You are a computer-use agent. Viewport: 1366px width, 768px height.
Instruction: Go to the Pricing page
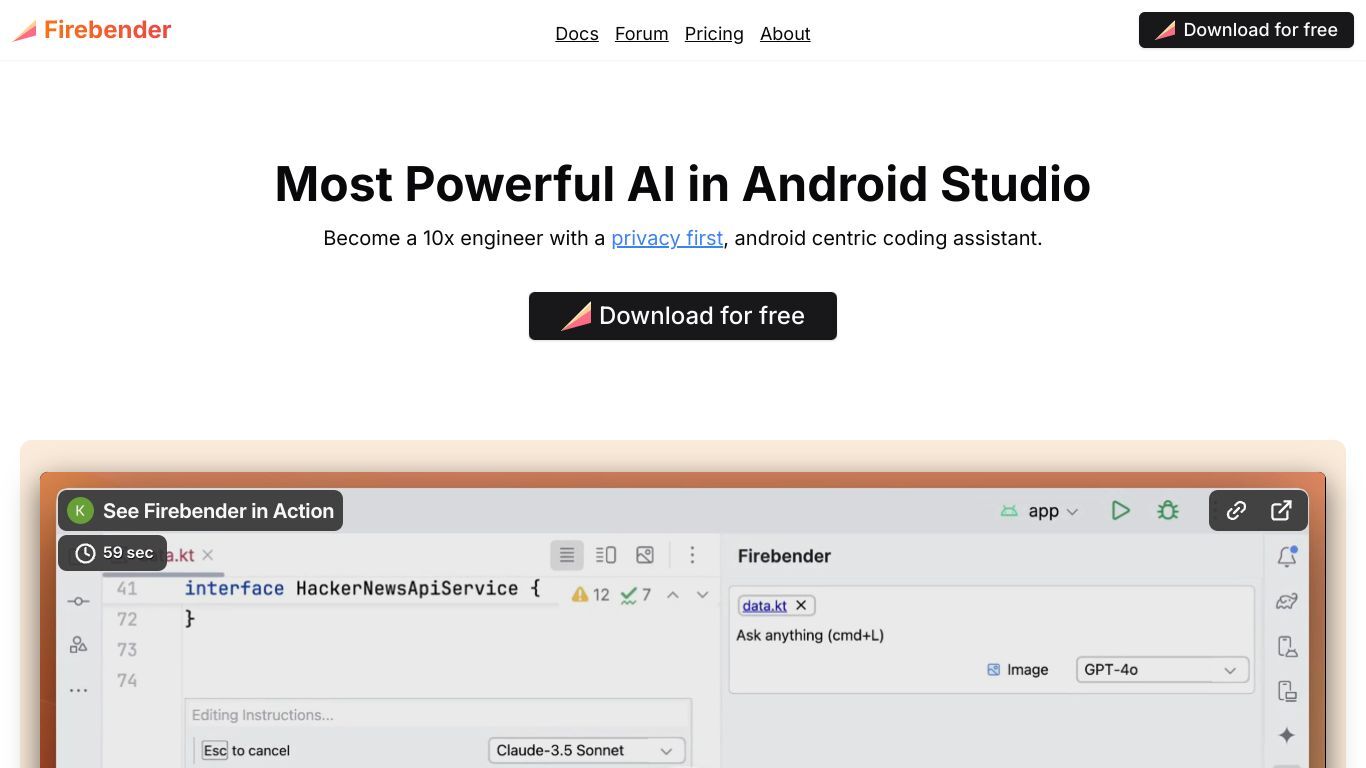(714, 33)
